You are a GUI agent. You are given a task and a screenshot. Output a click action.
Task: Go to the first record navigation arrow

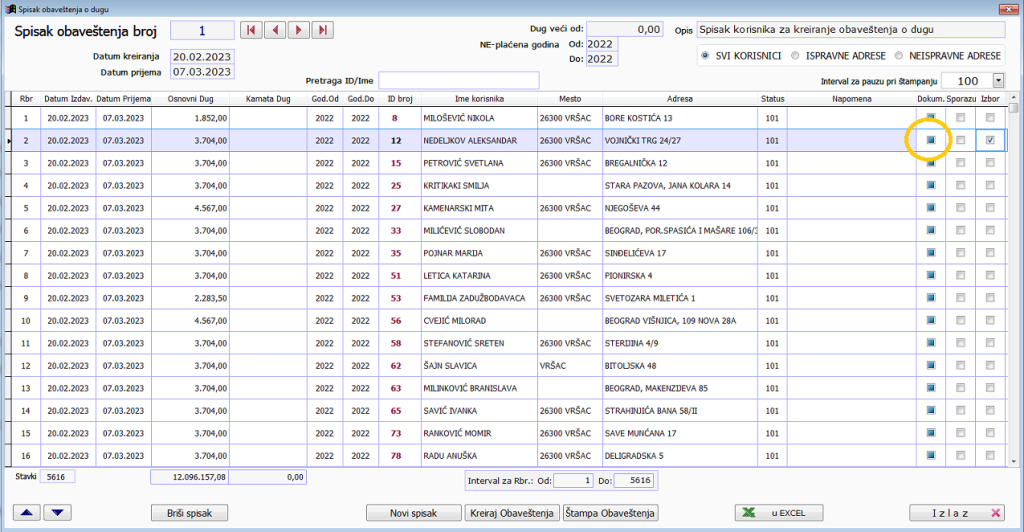click(250, 30)
